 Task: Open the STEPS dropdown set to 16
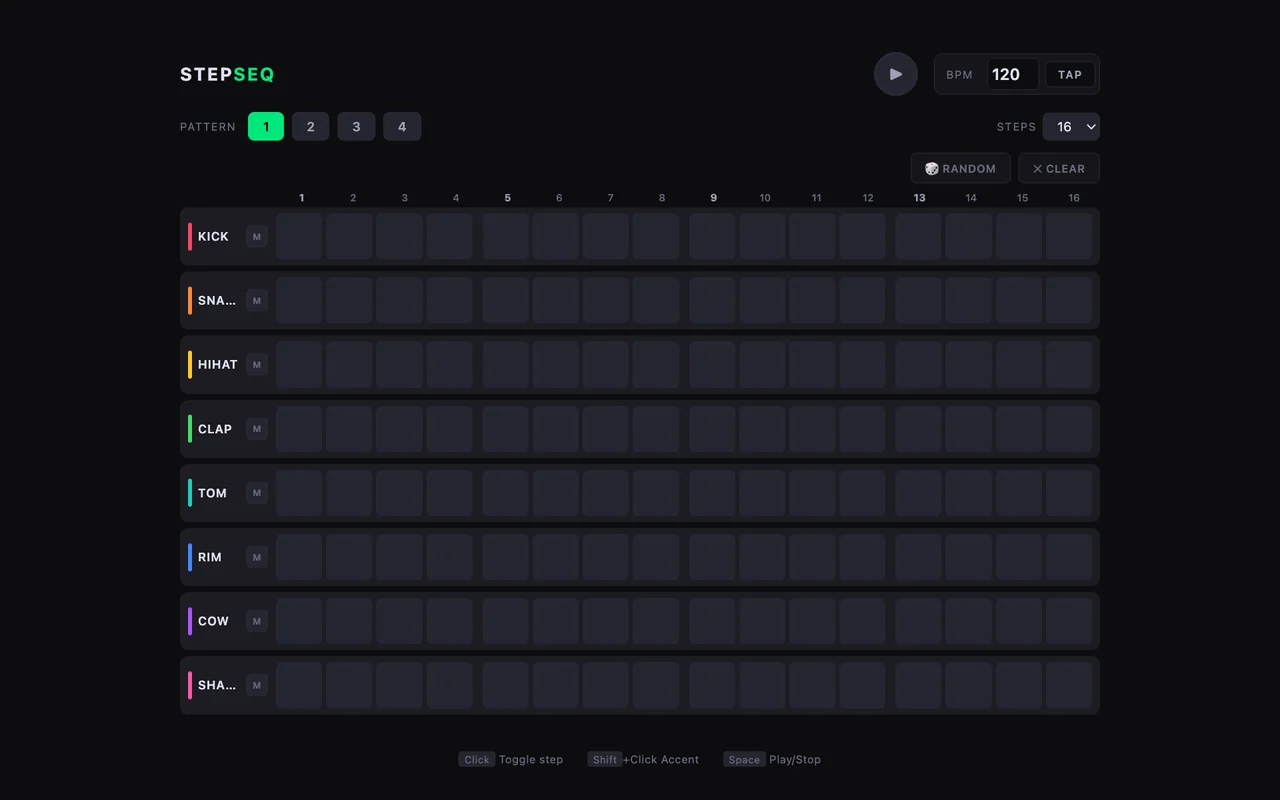[1071, 127]
